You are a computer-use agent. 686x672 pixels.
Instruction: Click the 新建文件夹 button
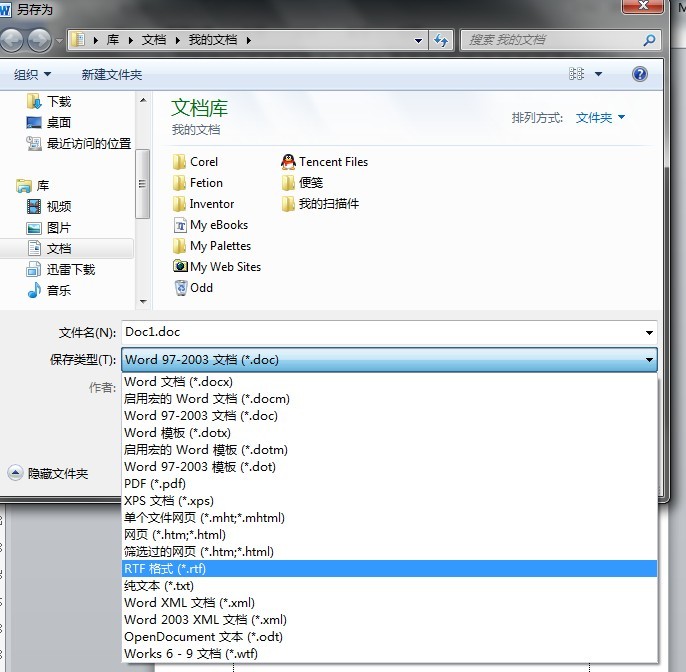point(112,74)
